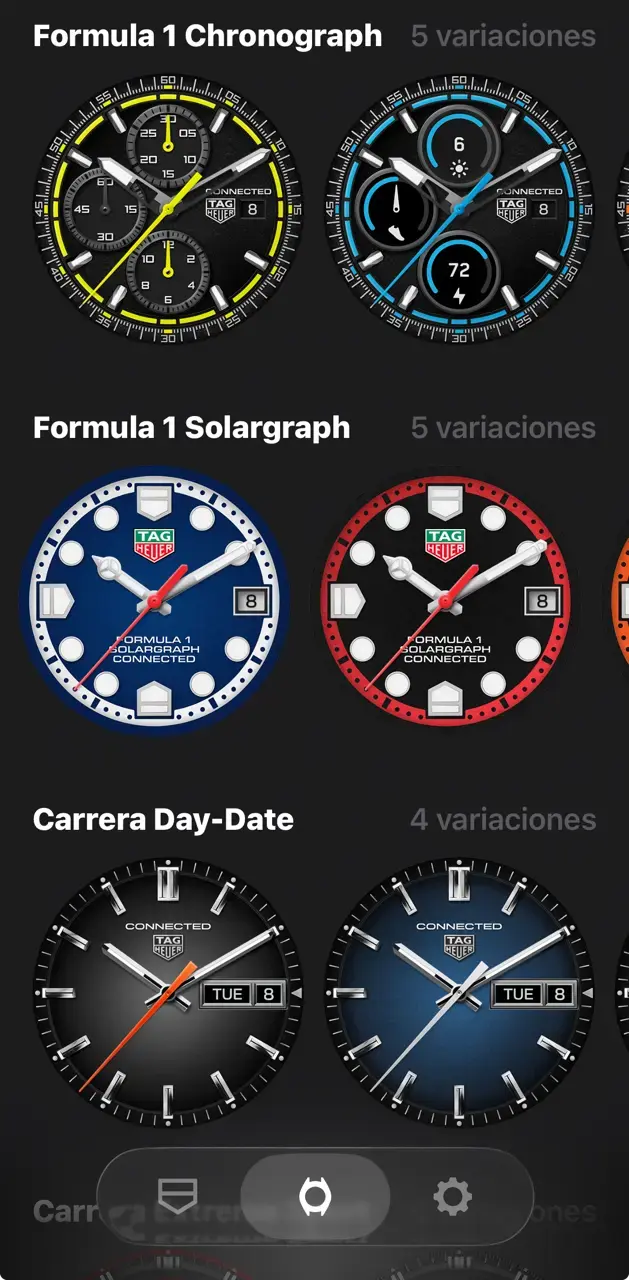Tap the Formula 1 Solargraph heading
This screenshot has width=629, height=1280.
pos(191,428)
